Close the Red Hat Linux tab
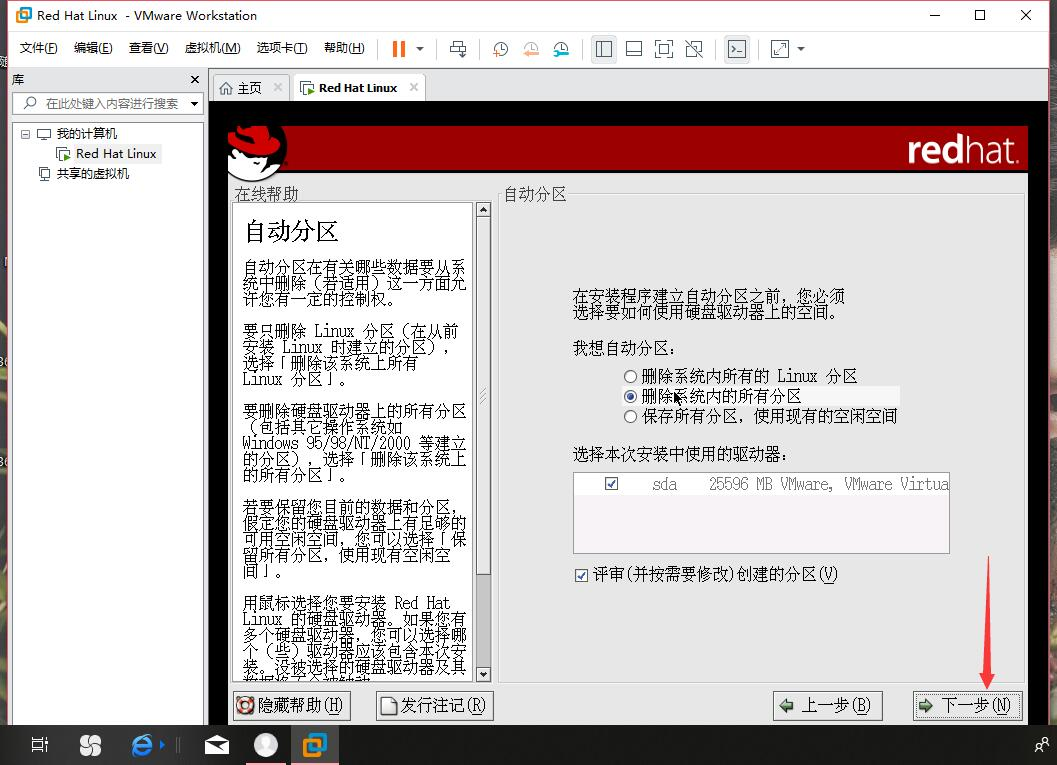This screenshot has width=1057, height=765. point(414,87)
